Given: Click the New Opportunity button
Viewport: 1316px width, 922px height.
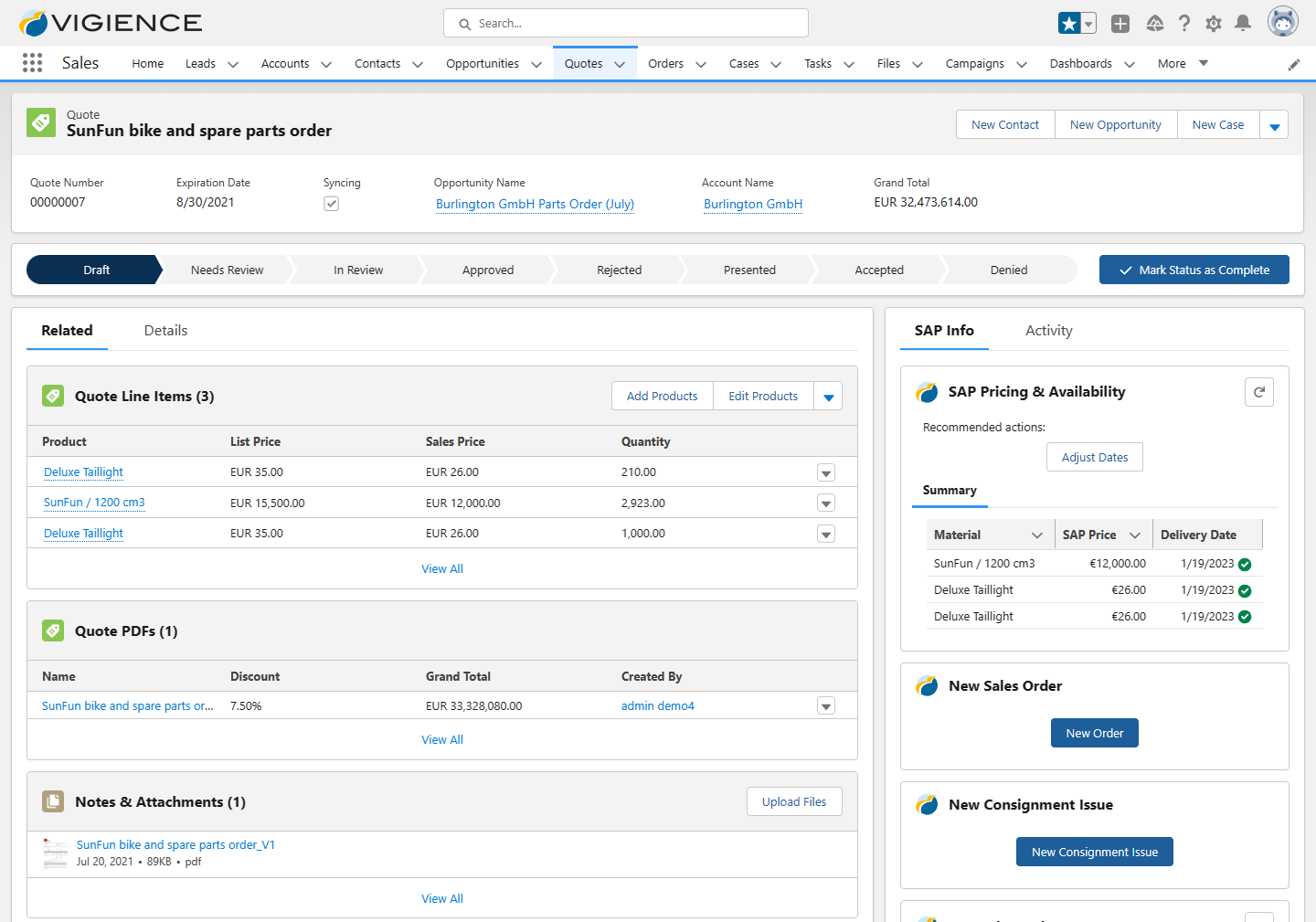Looking at the screenshot, I should pyautogui.click(x=1116, y=125).
